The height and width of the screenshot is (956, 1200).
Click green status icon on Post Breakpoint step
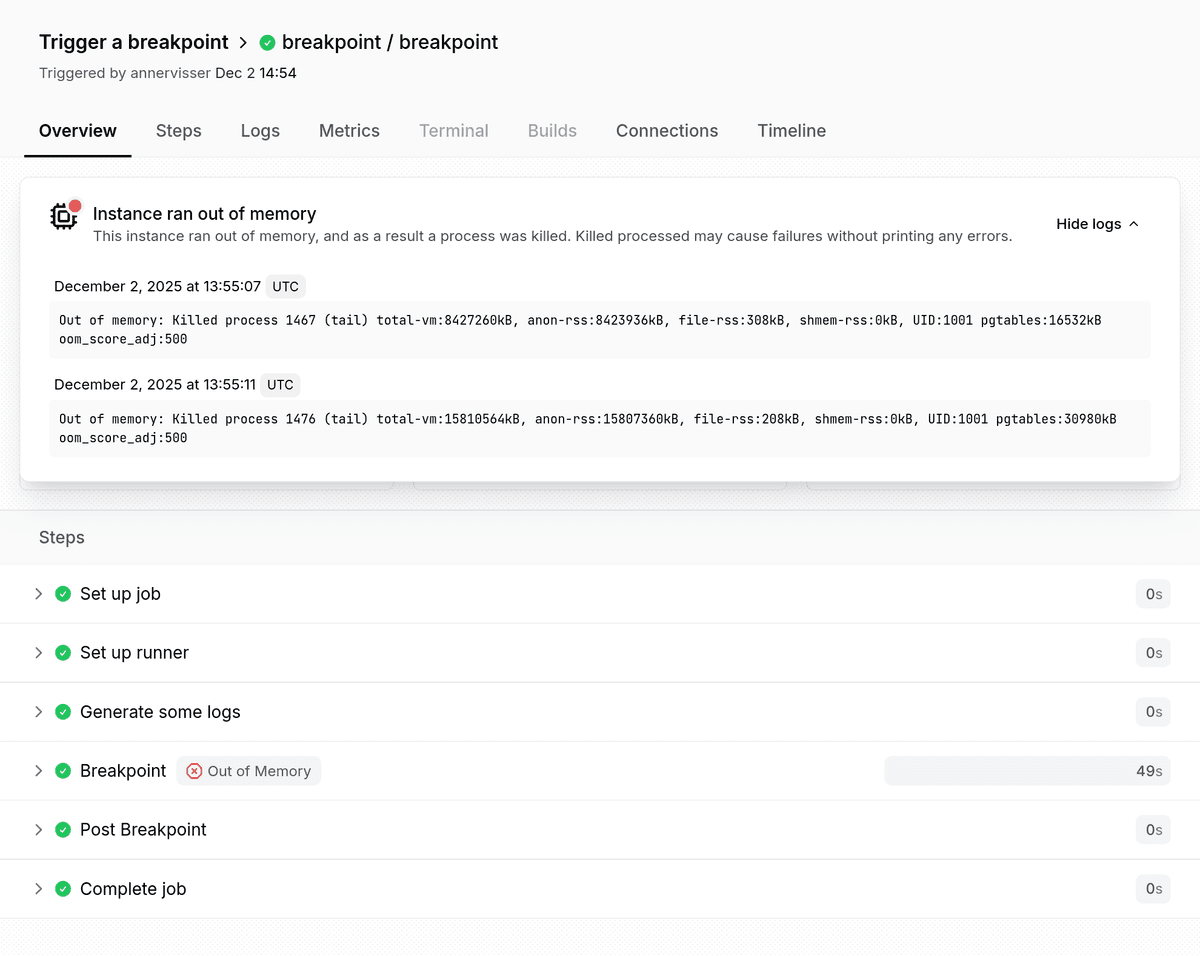point(63,830)
